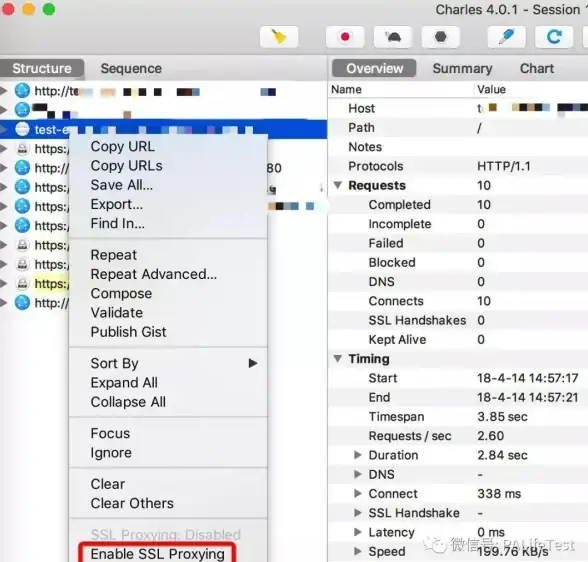Image resolution: width=588 pixels, height=562 pixels.
Task: Click the Repeat refresh arrow icon
Action: [554, 37]
